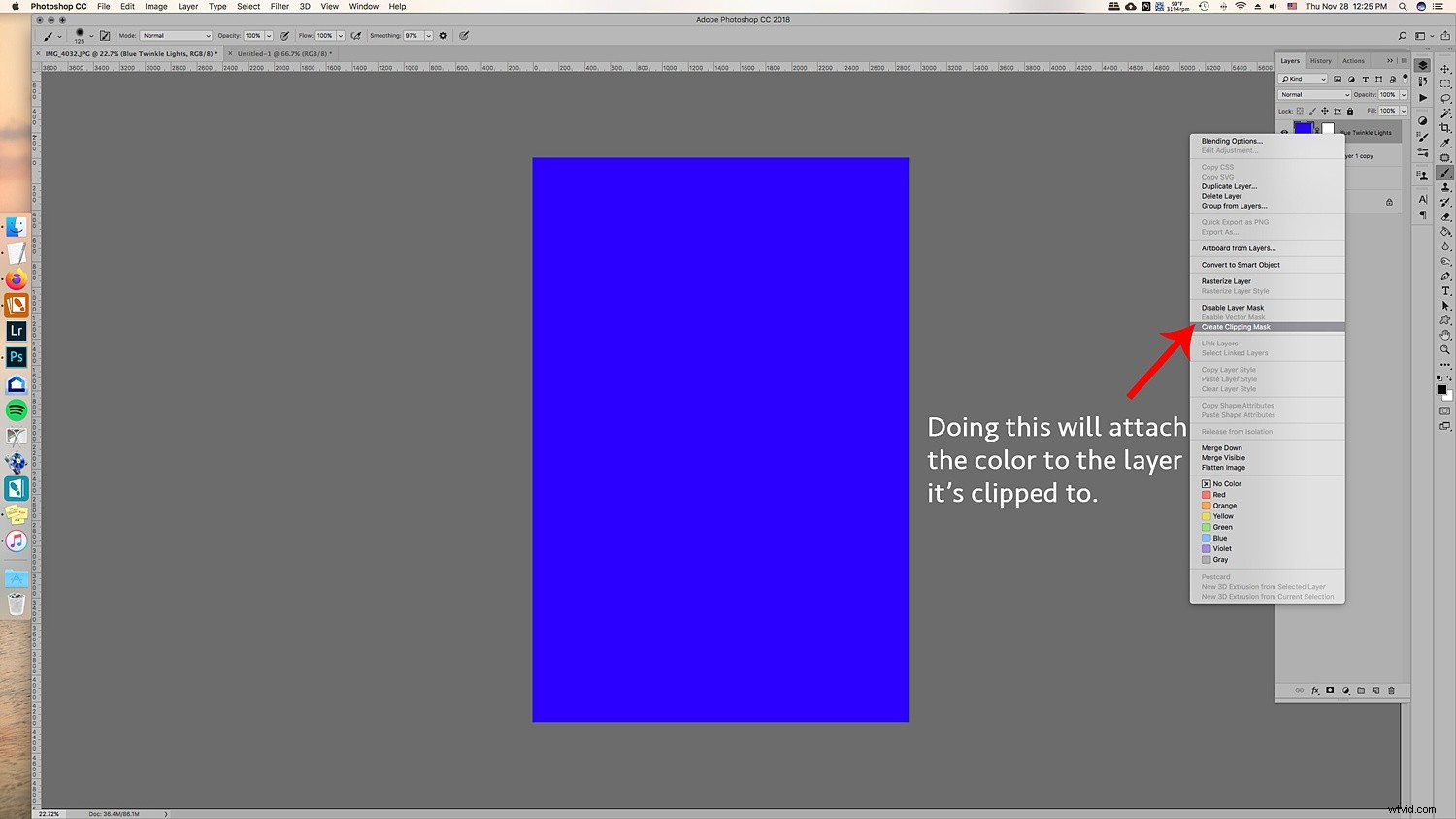Click the Photoshop icon in the Dock
The height and width of the screenshot is (819, 1456).
coord(17,357)
